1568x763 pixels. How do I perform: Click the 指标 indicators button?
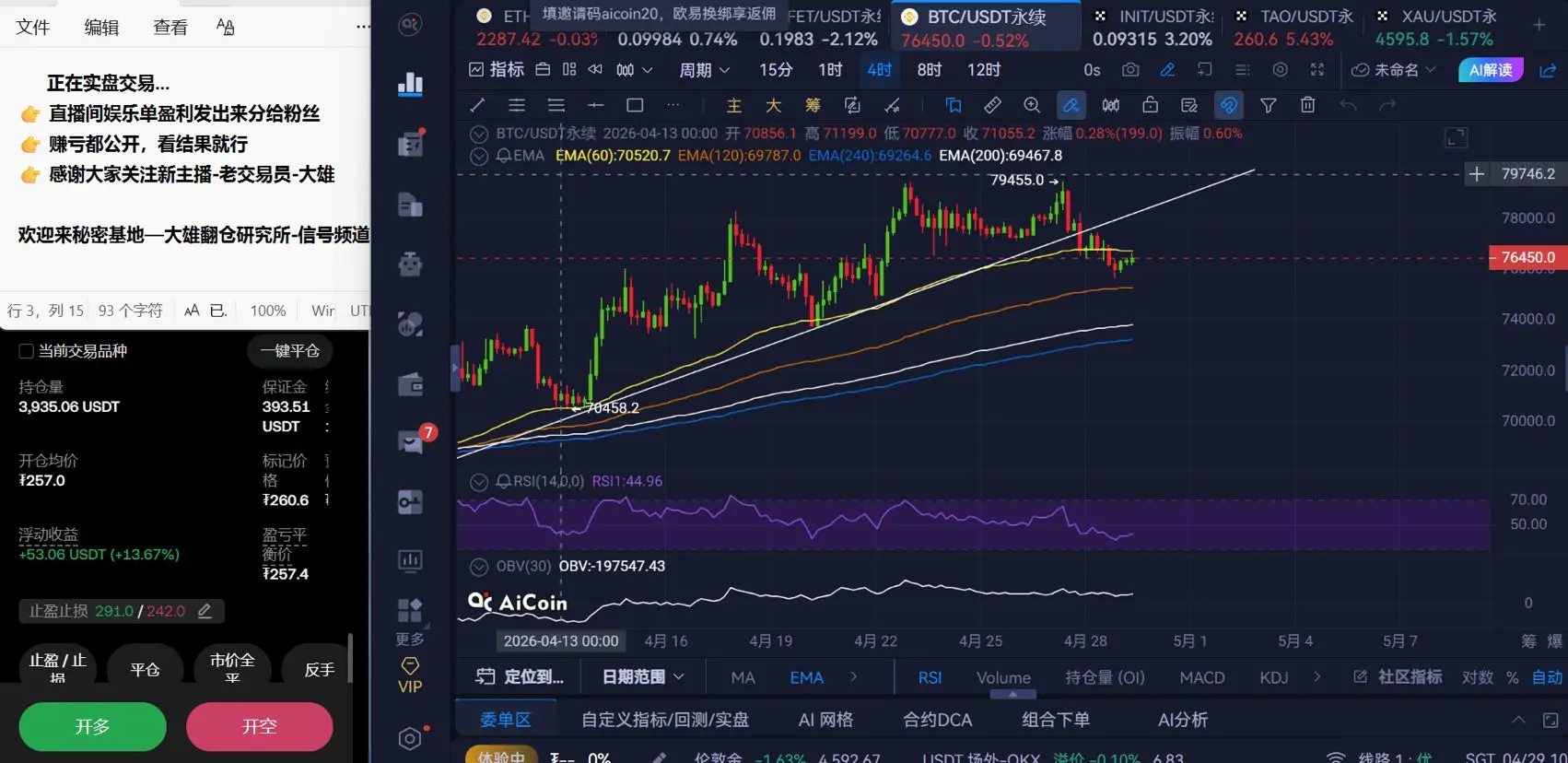[497, 70]
